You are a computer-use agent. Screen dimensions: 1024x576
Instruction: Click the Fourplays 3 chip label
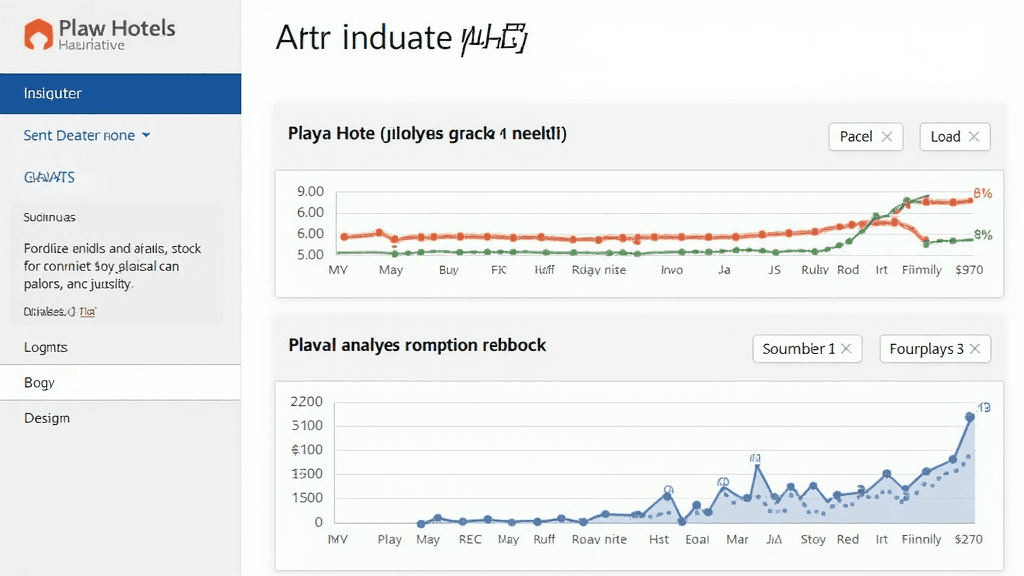pos(927,349)
